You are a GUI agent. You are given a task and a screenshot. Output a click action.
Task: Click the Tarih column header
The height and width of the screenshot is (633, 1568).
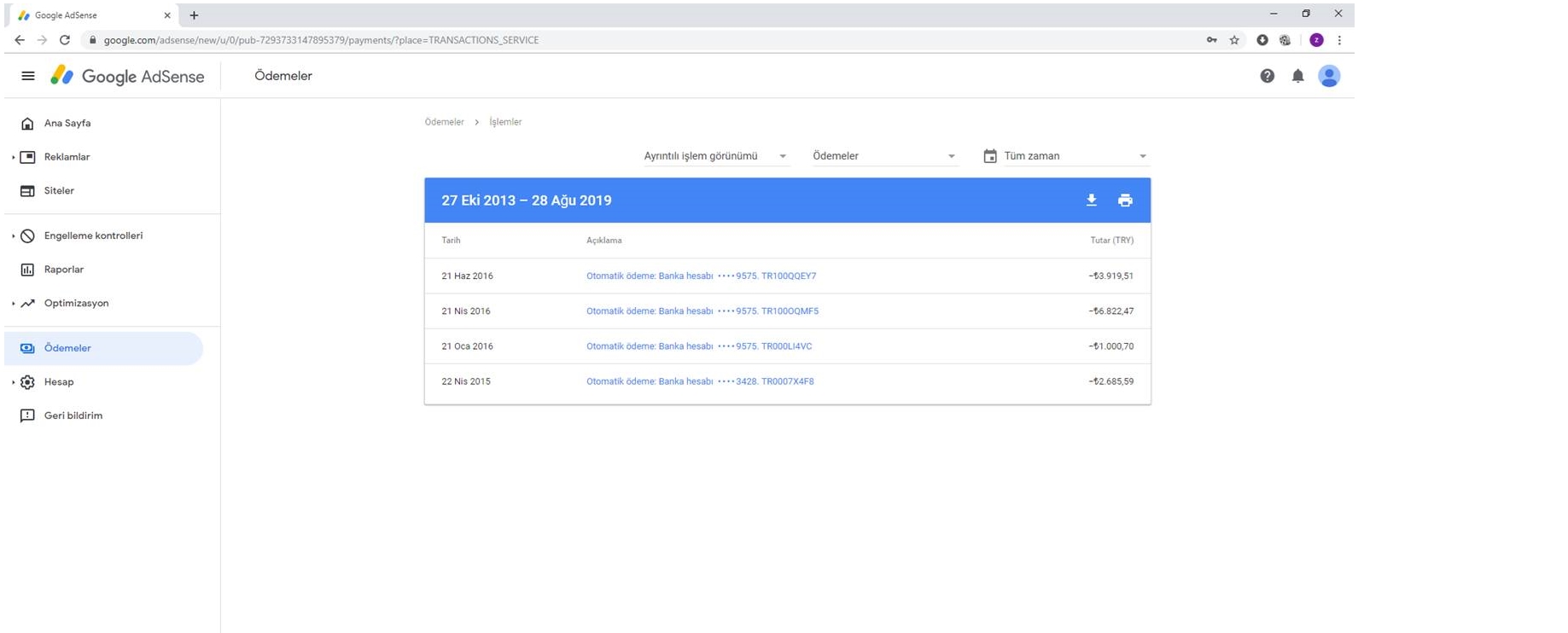(x=451, y=241)
